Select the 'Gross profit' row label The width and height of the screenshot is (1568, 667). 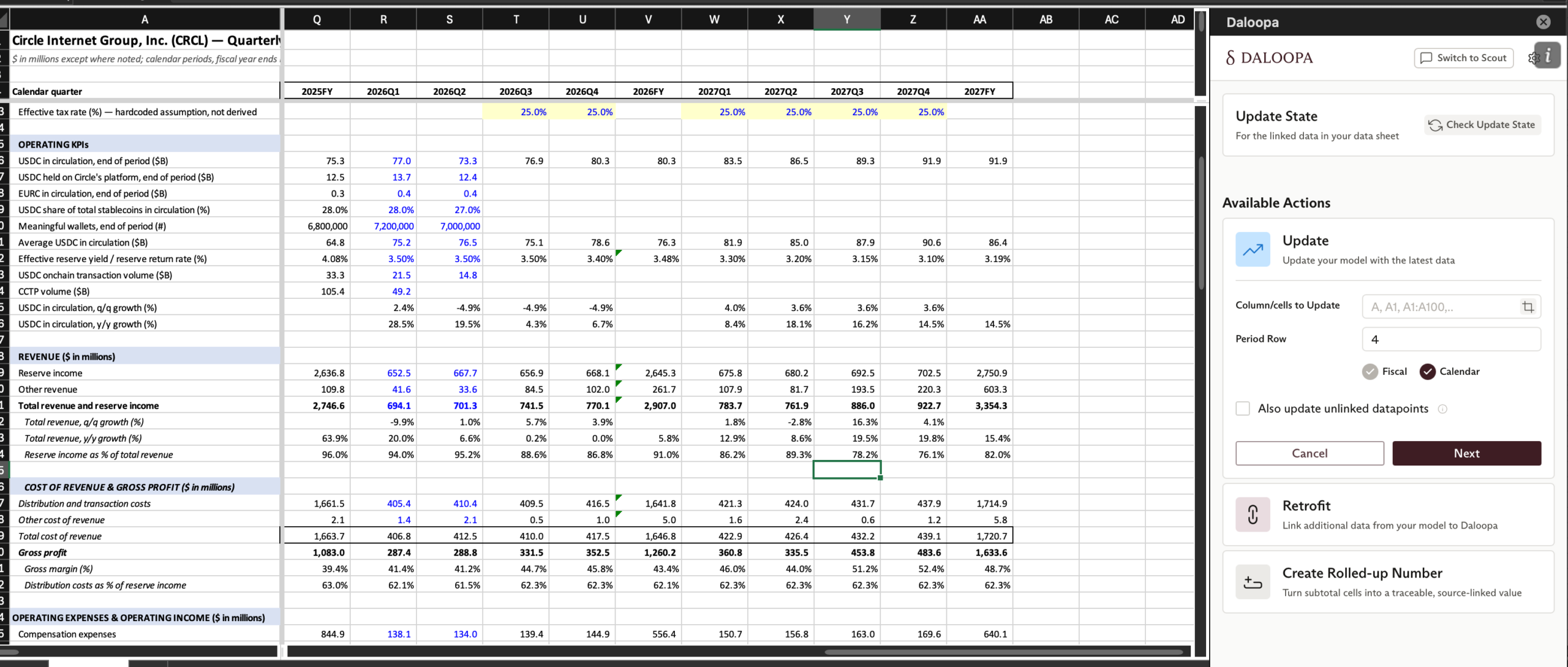[x=42, y=552]
